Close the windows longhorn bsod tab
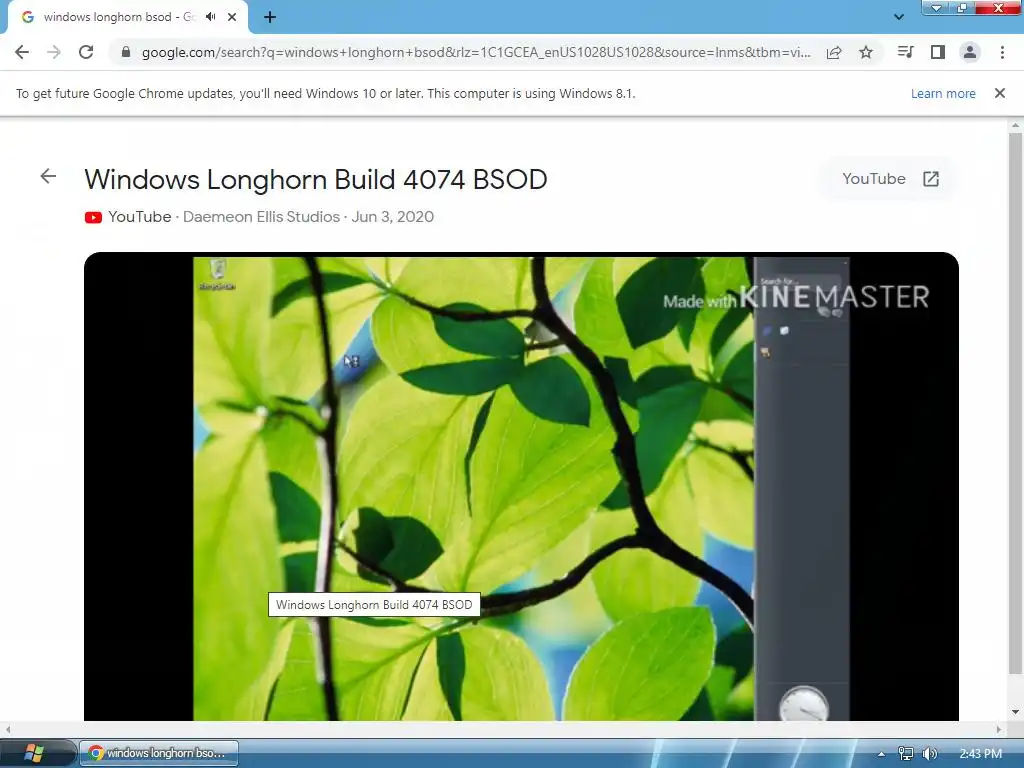Screen dimensions: 1024x768 pyautogui.click(x=232, y=17)
